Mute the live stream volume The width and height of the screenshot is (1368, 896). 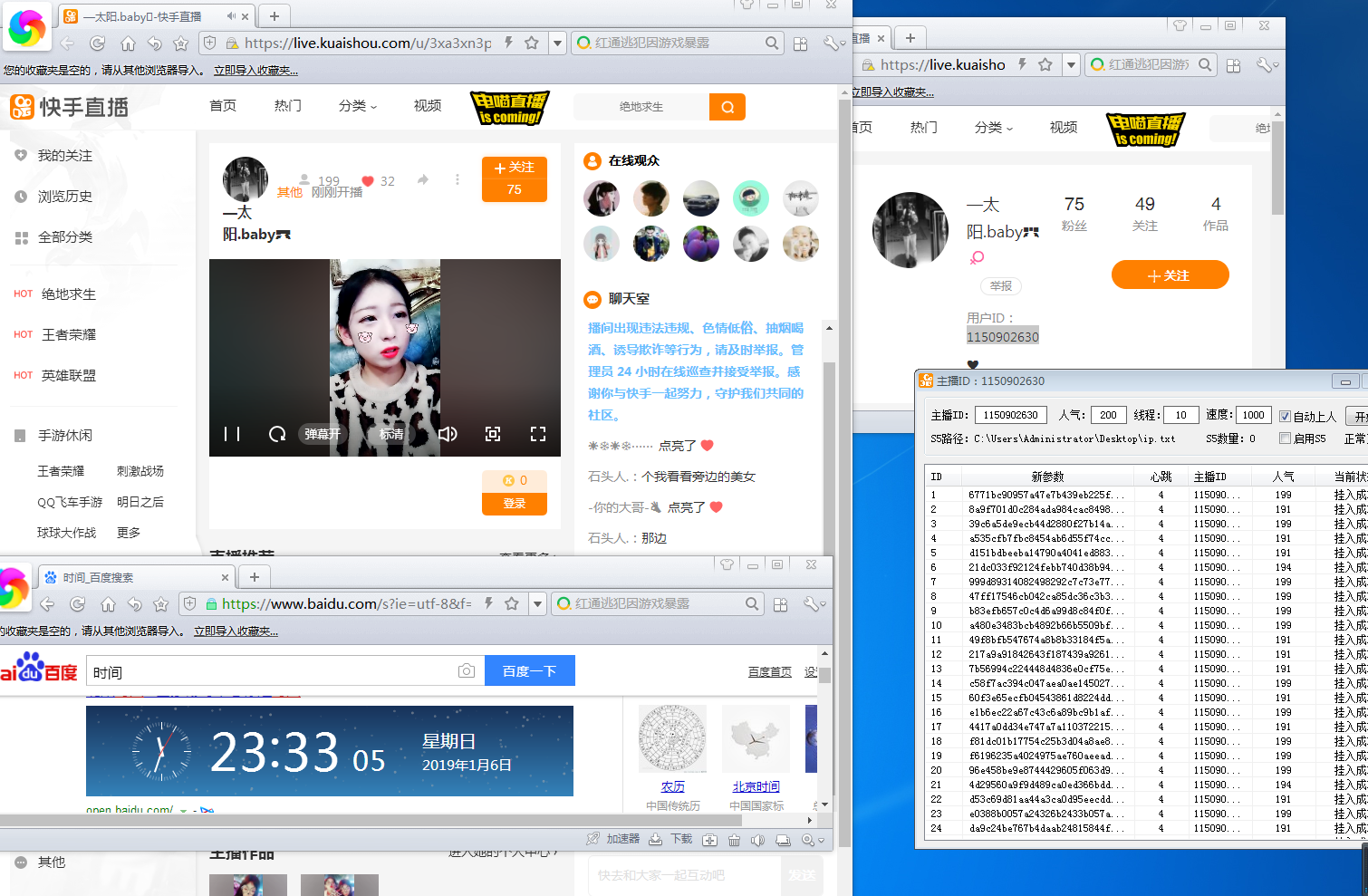click(x=448, y=434)
